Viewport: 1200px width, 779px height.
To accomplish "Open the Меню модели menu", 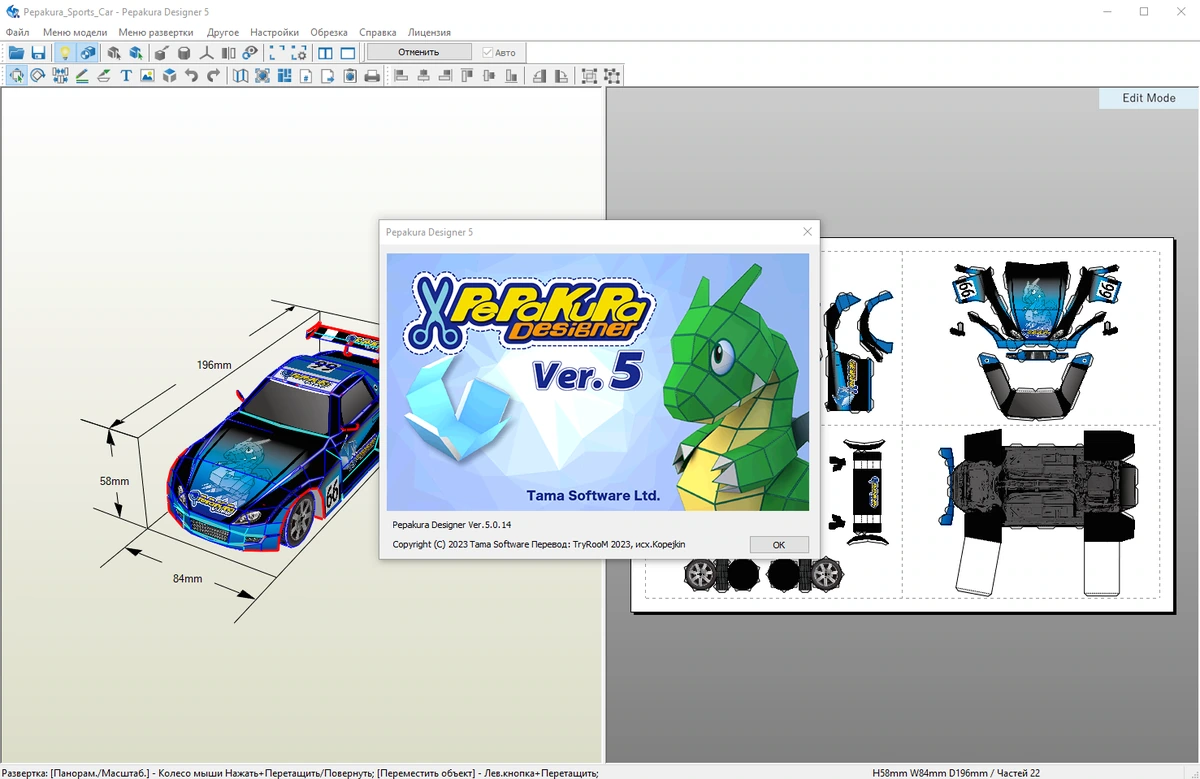I will pos(75,32).
